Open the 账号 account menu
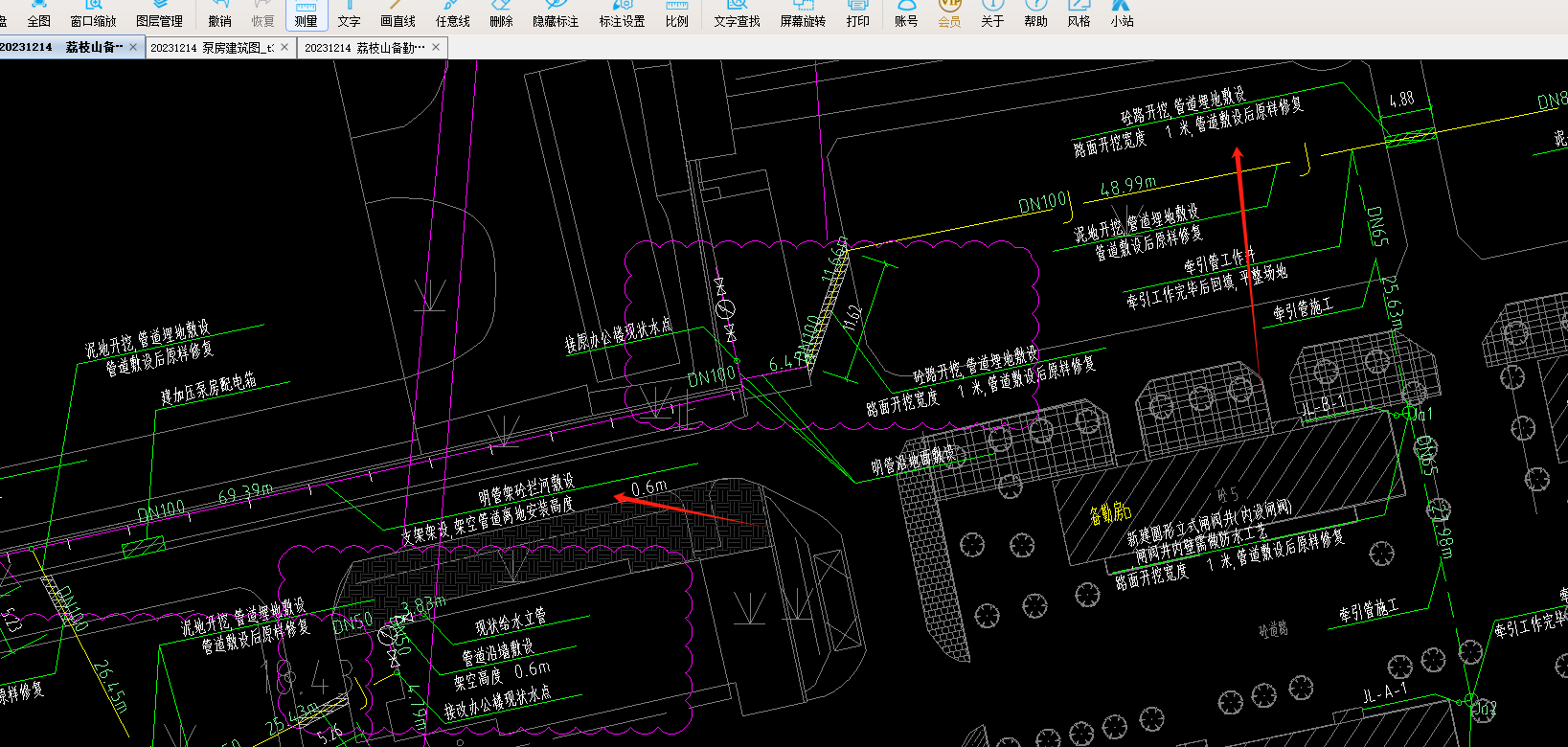The image size is (1568, 747). pos(906,14)
